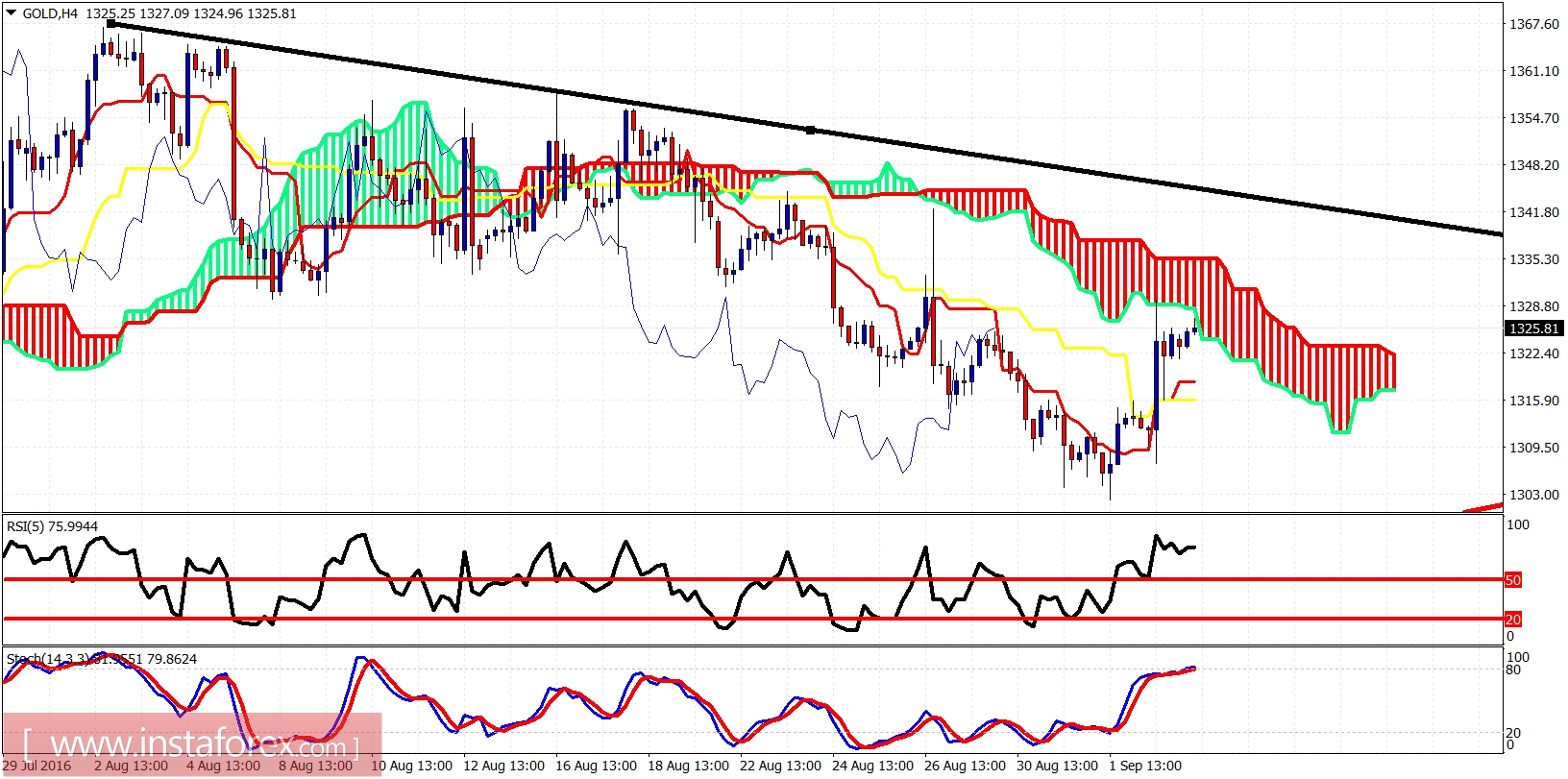Screen dimensions: 1568x779
Task: Click the 4 Aug 13:00 time label
Action: 223,766
